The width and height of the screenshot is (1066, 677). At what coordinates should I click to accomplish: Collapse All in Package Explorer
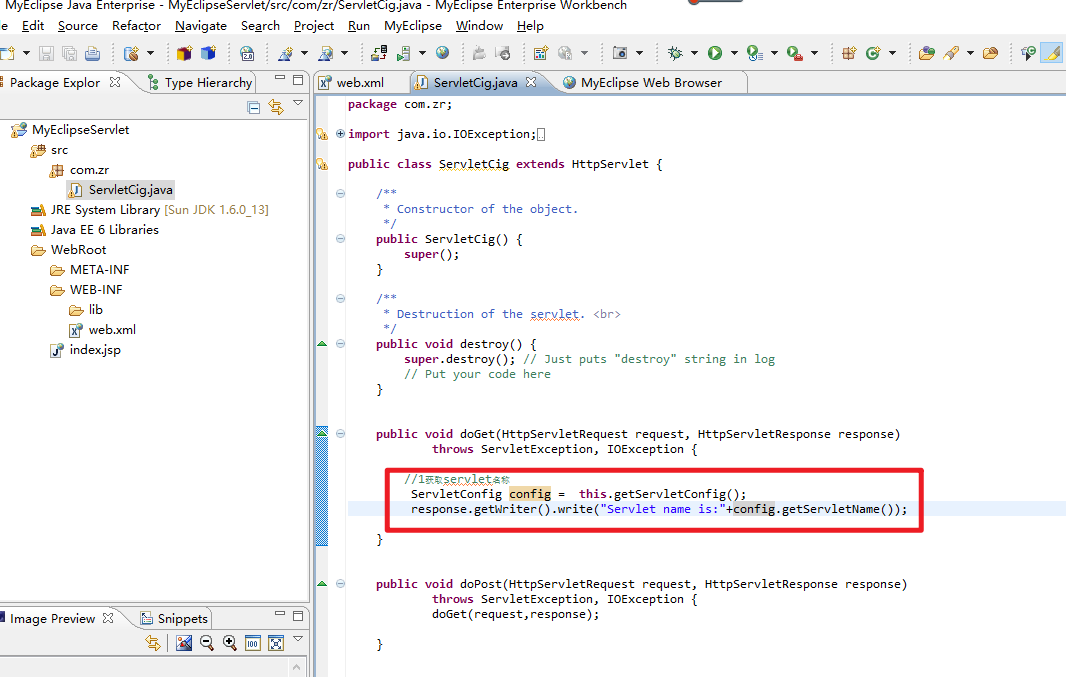pyautogui.click(x=255, y=107)
